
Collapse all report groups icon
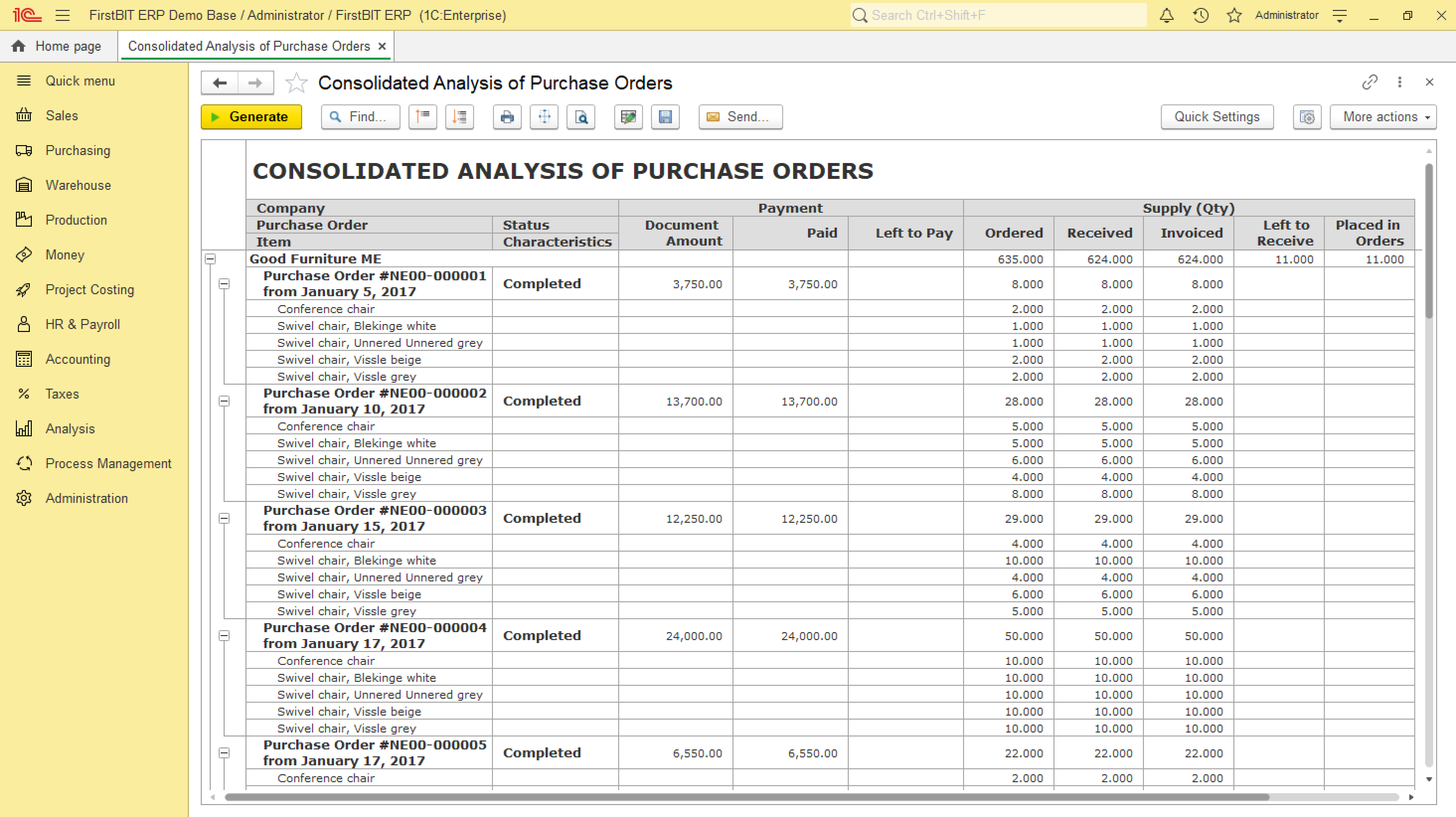point(423,117)
